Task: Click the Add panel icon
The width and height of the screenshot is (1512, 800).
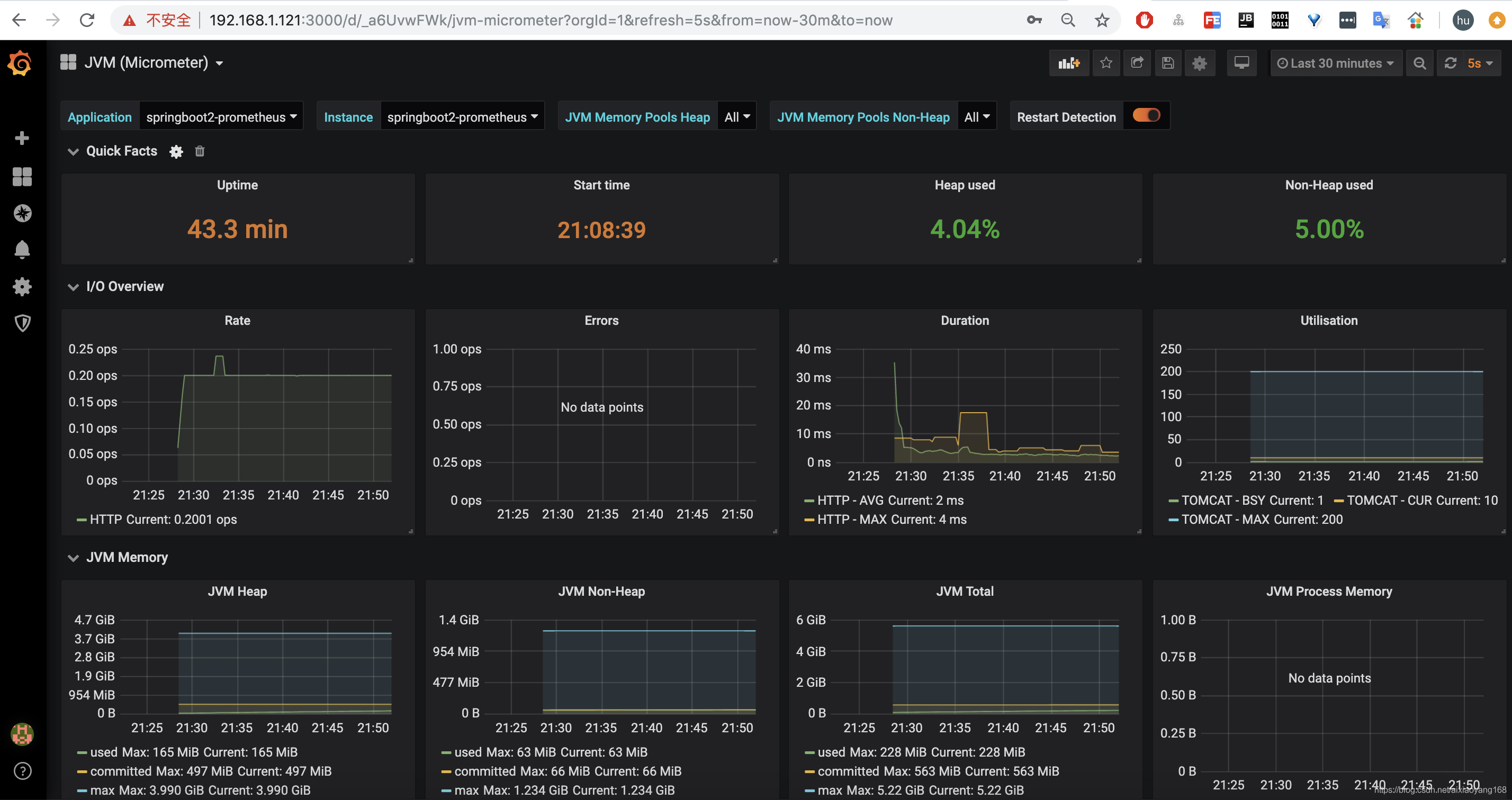Action: (x=1068, y=63)
